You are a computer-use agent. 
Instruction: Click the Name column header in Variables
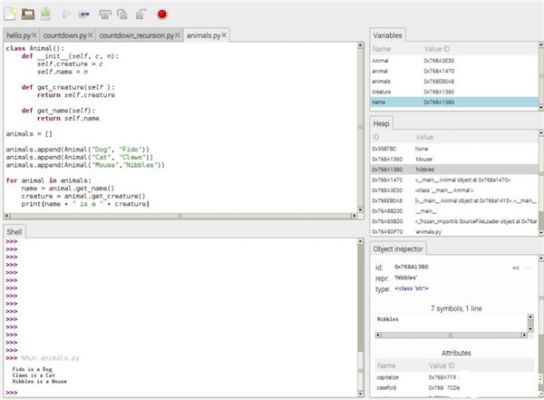(382, 49)
